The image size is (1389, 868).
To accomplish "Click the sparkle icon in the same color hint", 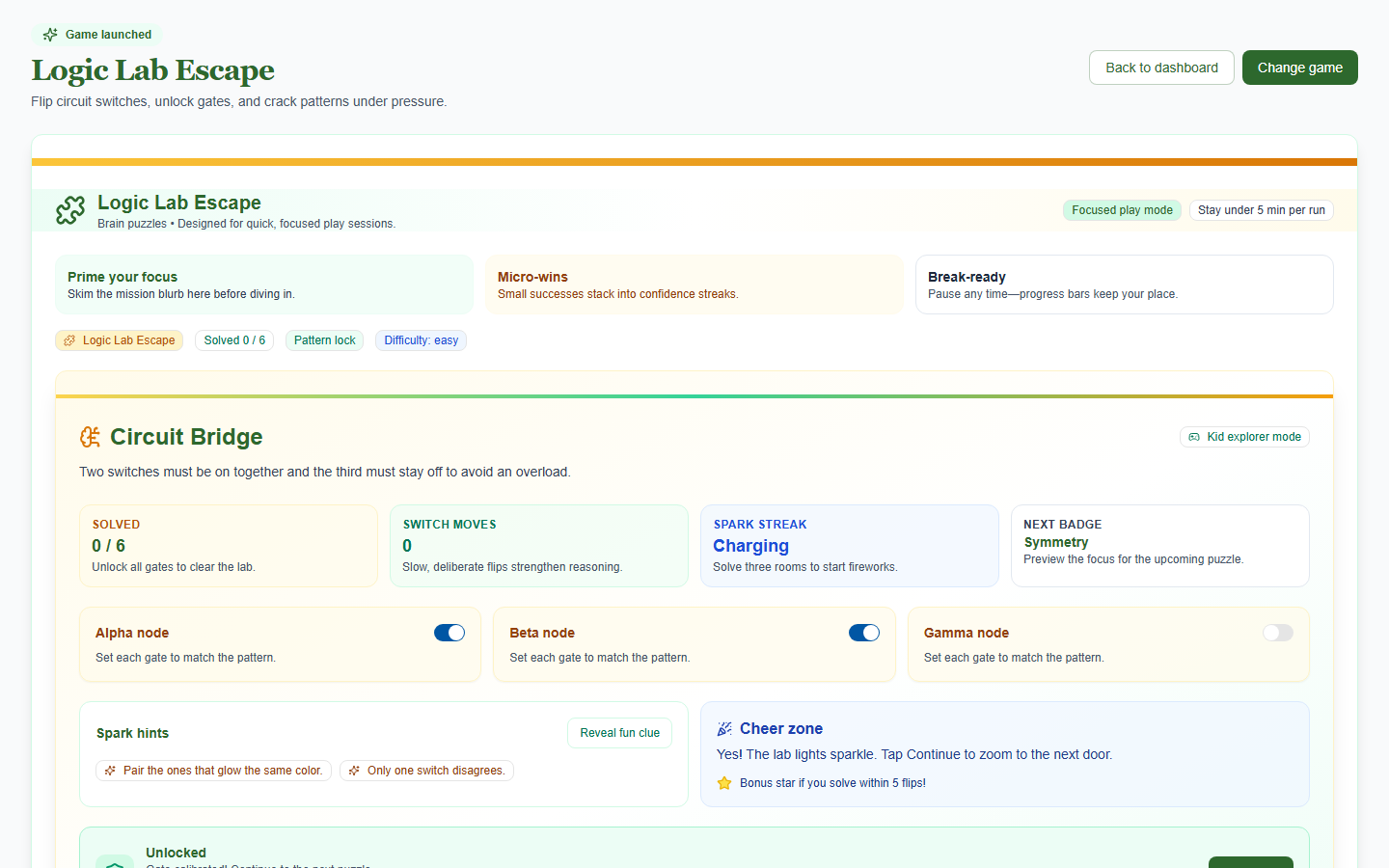I will 110,771.
